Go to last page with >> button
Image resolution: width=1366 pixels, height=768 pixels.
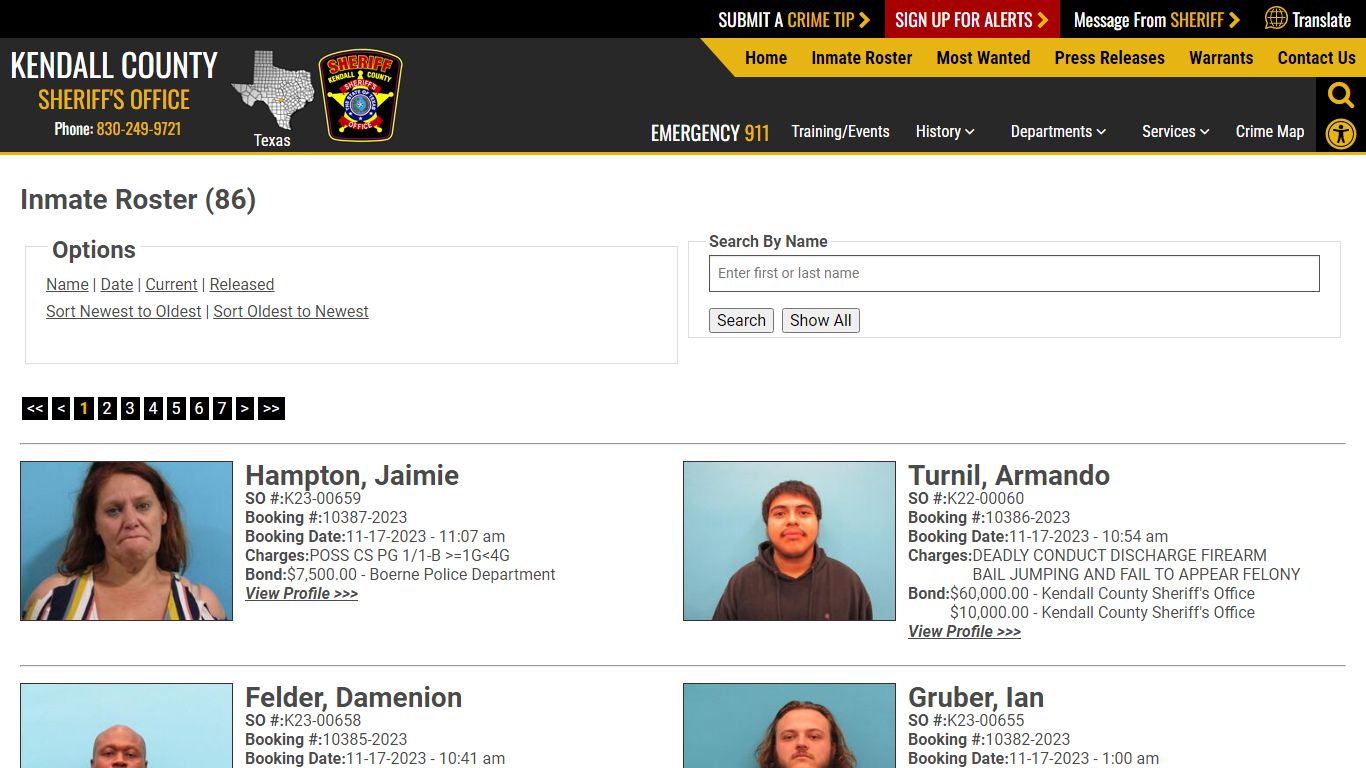click(x=271, y=408)
